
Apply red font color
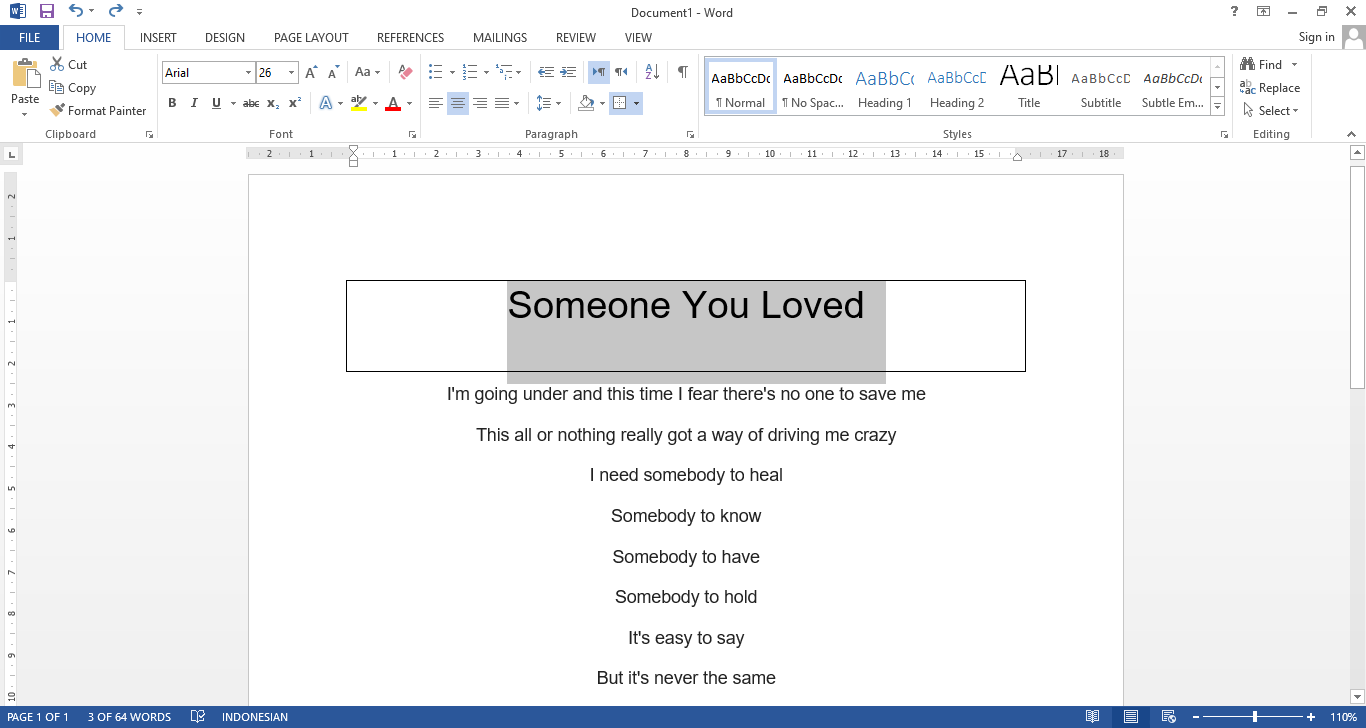(393, 103)
